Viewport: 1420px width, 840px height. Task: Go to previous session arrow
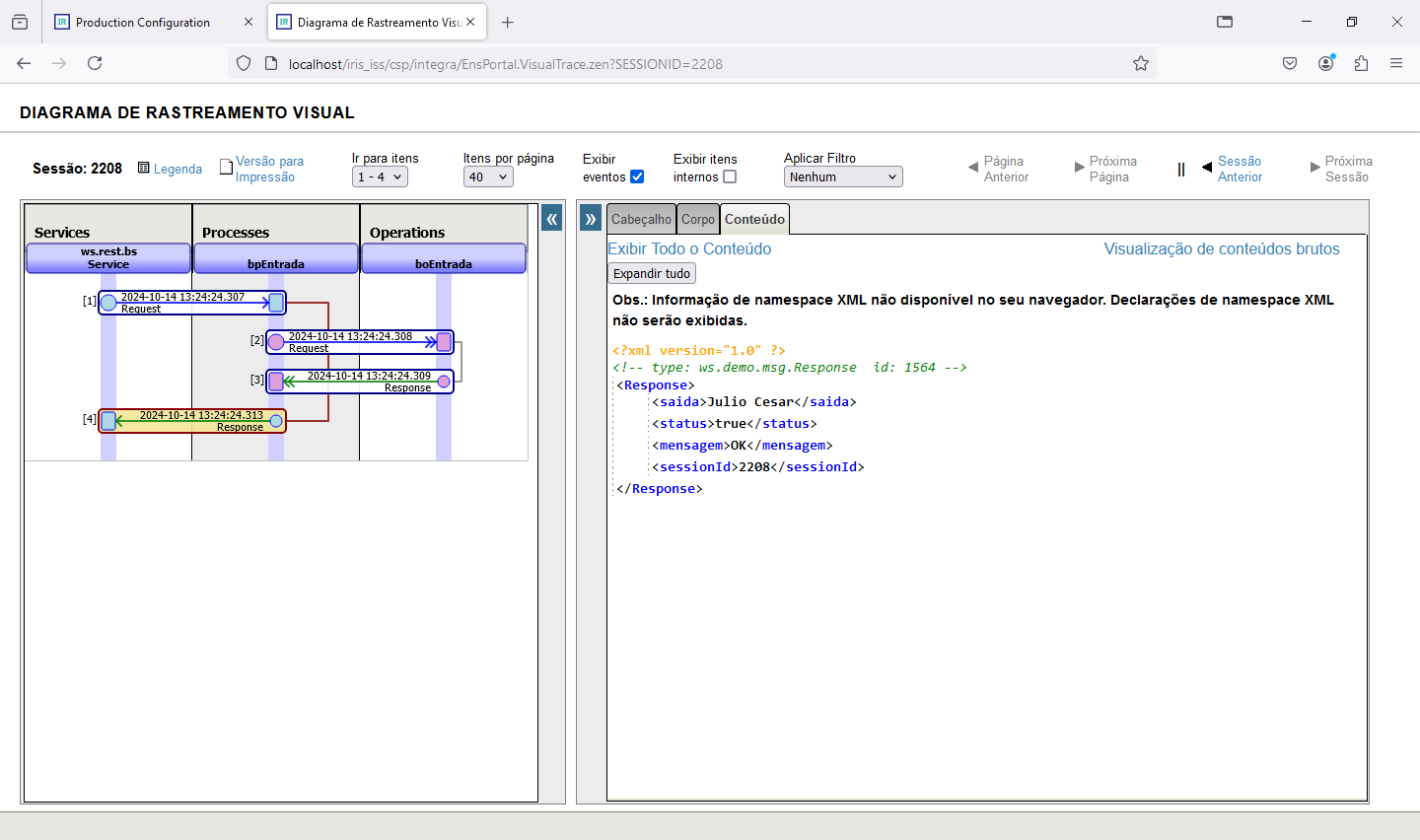[x=1208, y=168]
